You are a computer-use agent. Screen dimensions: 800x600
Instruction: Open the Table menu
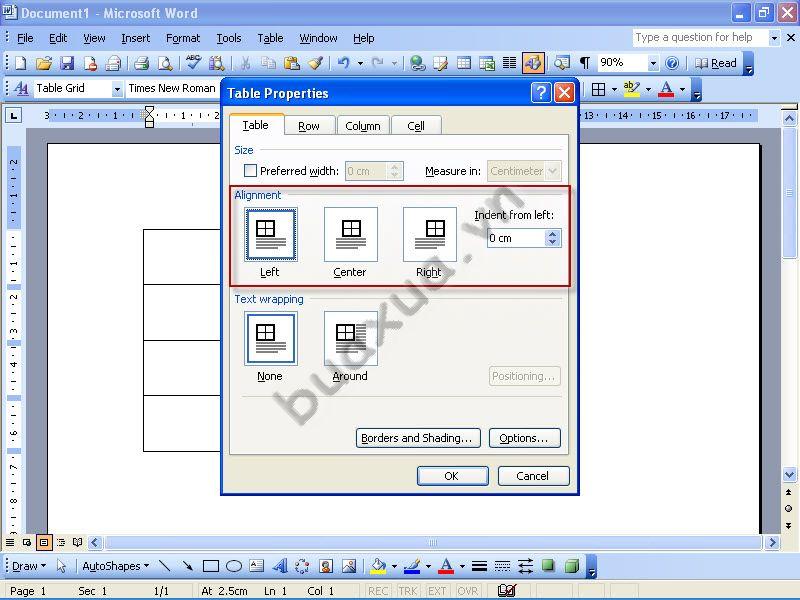click(x=270, y=38)
